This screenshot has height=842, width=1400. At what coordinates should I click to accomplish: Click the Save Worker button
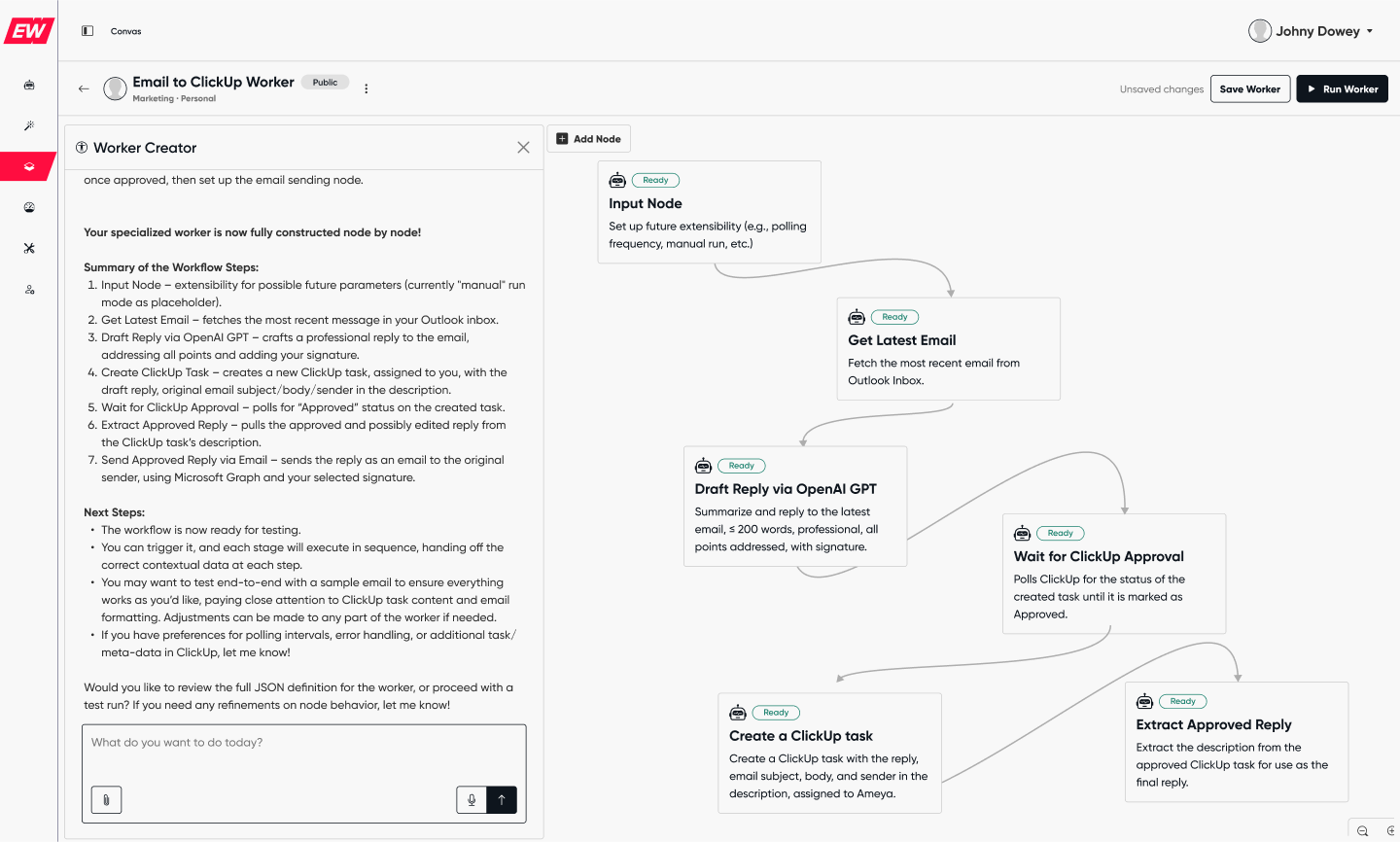coord(1250,88)
